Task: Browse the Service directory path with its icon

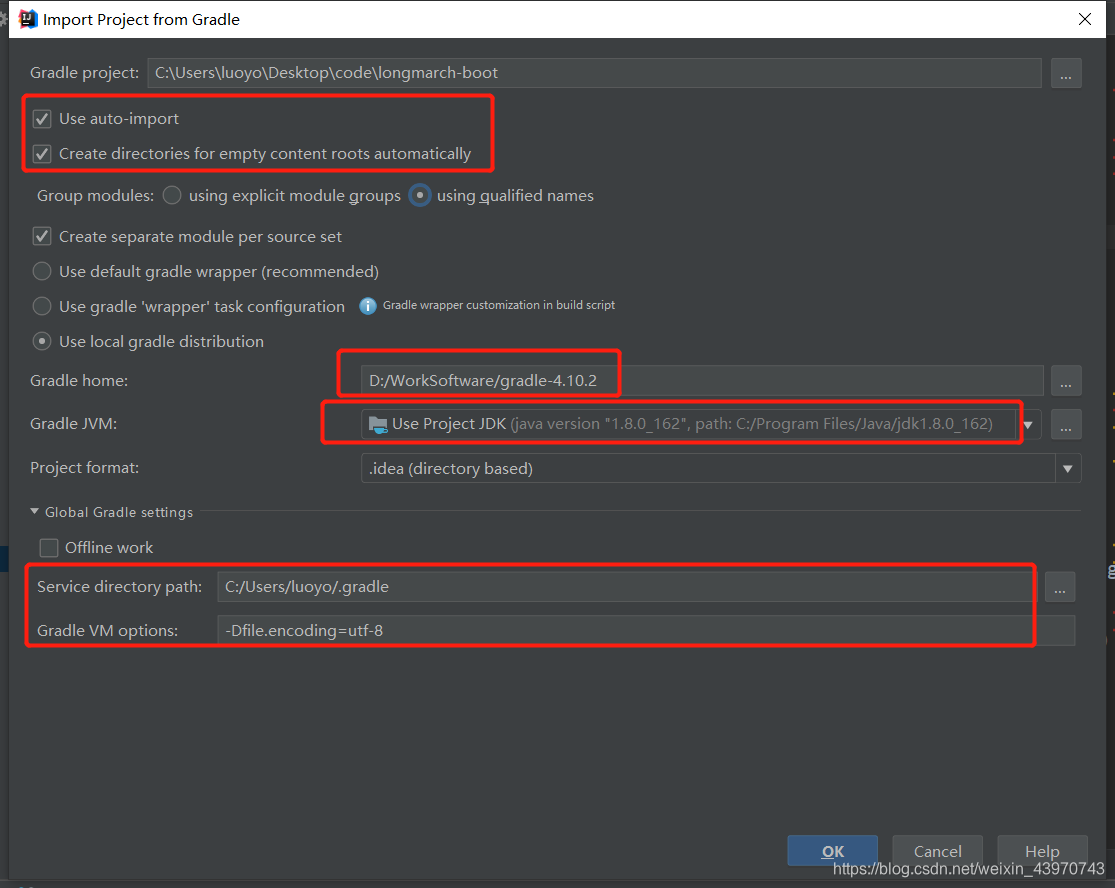Action: (x=1060, y=587)
